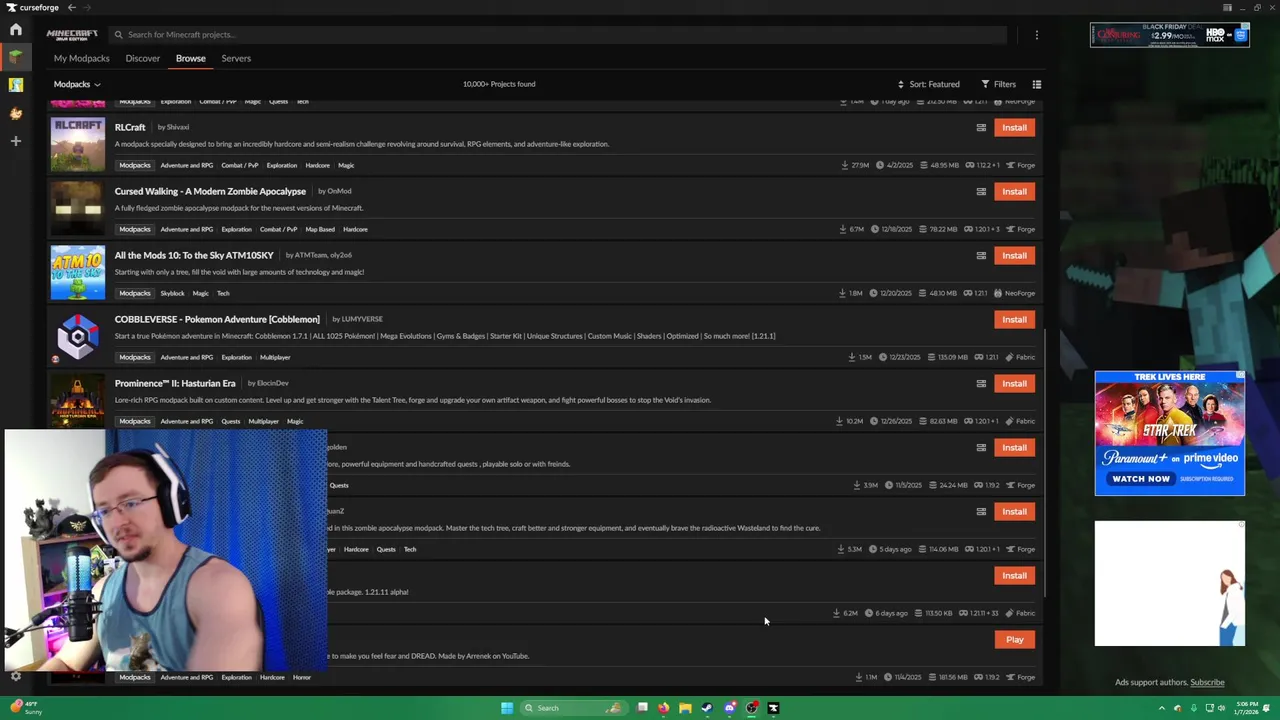The image size is (1280, 720).
Task: Focus Search for Minecraft projects field
Action: coord(558,34)
